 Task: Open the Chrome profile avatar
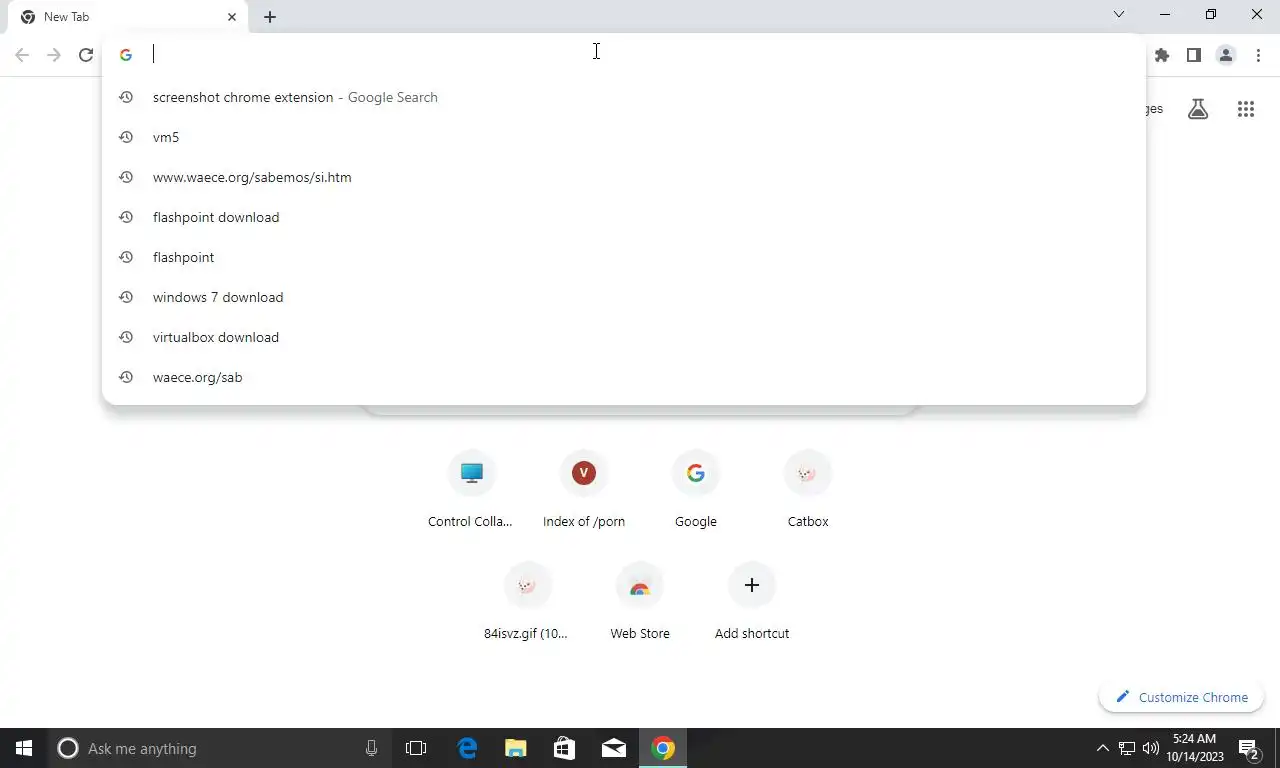(x=1226, y=55)
